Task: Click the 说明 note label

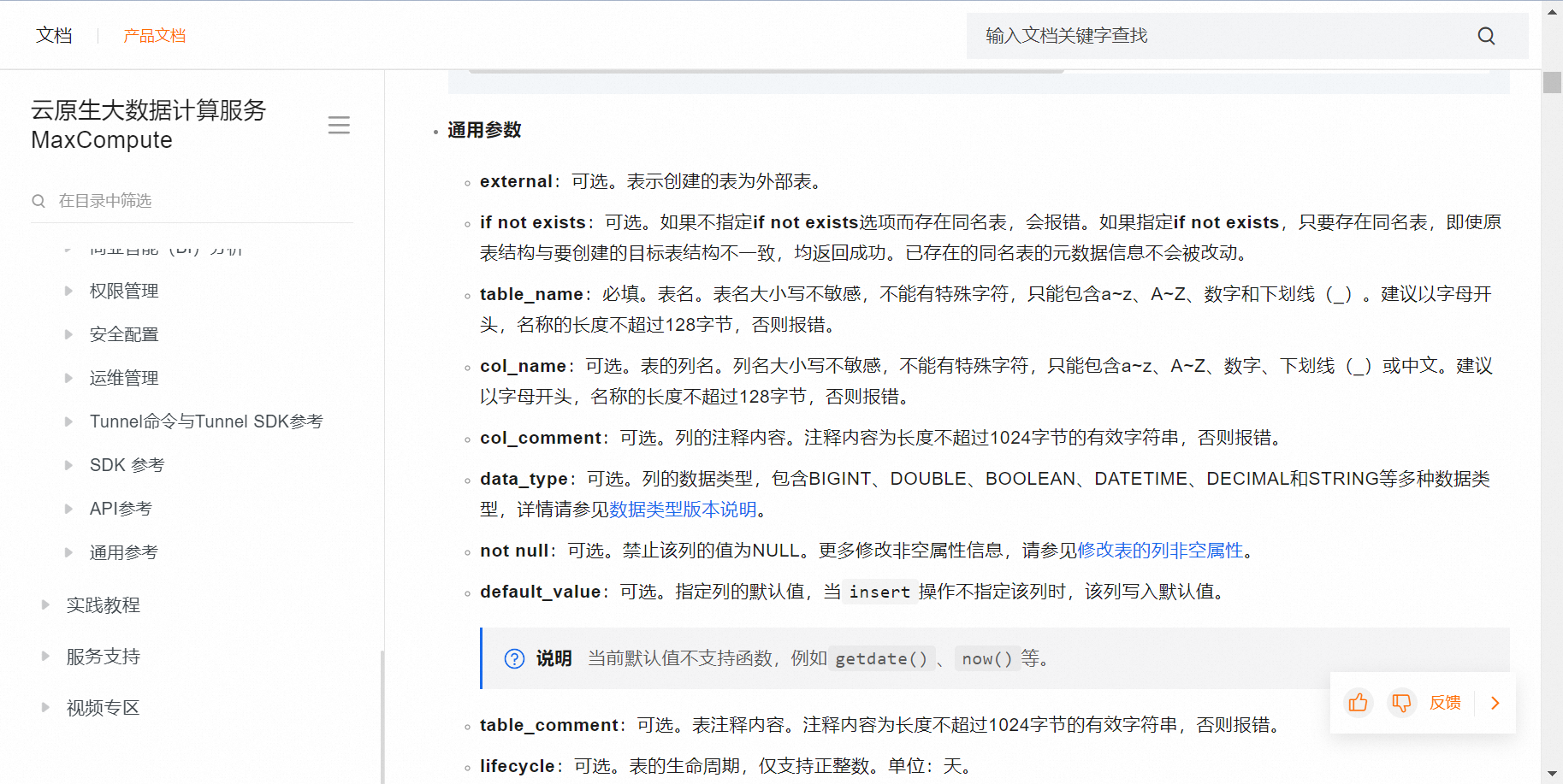Action: 554,658
